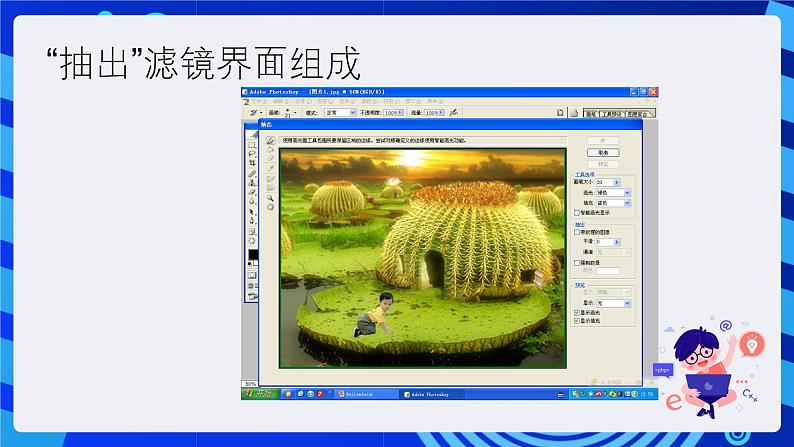
Task: Open the File menu in Photoshop
Action: (259, 102)
